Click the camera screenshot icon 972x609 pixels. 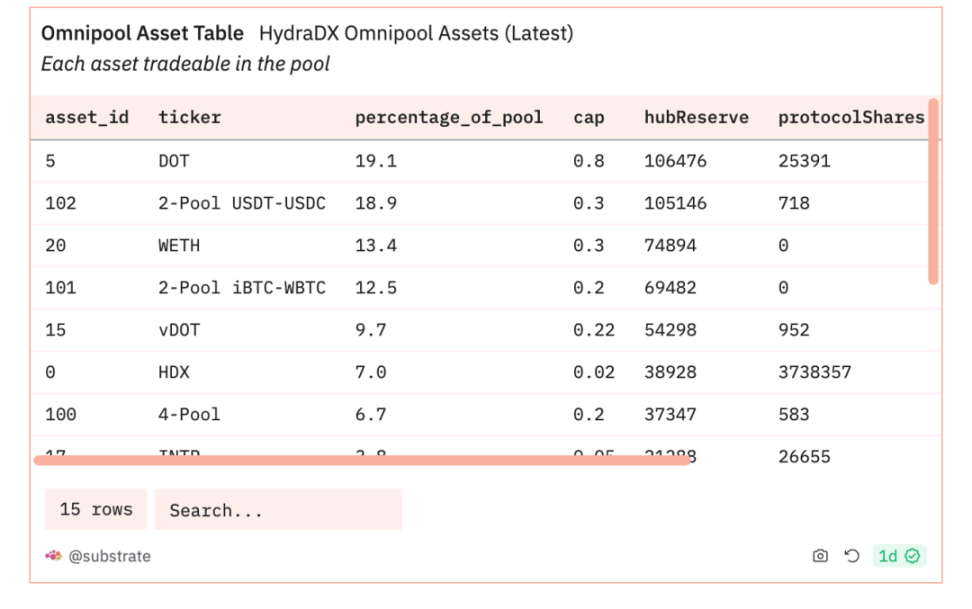pos(820,556)
